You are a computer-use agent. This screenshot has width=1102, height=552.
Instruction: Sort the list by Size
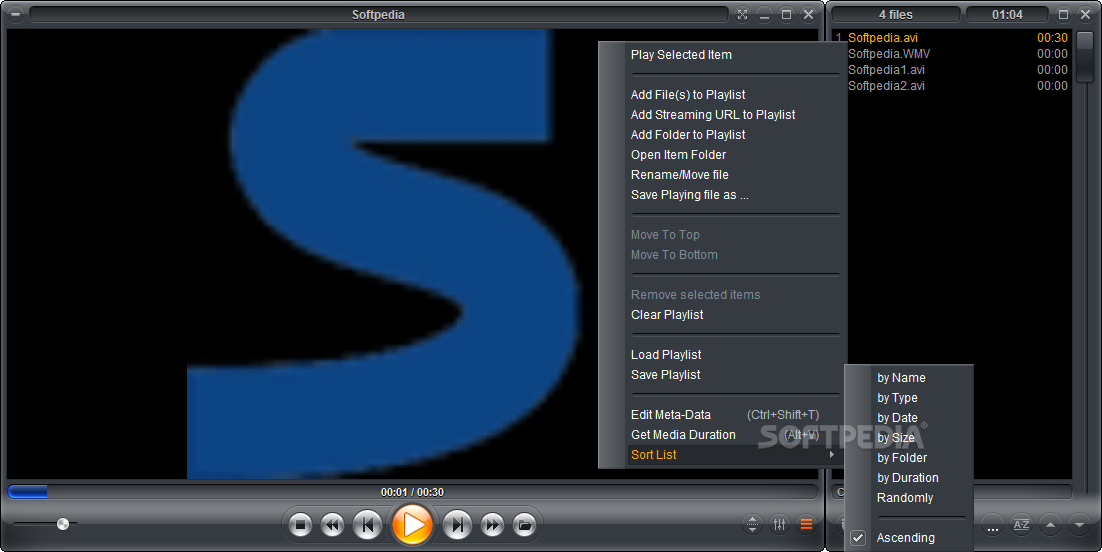[895, 438]
